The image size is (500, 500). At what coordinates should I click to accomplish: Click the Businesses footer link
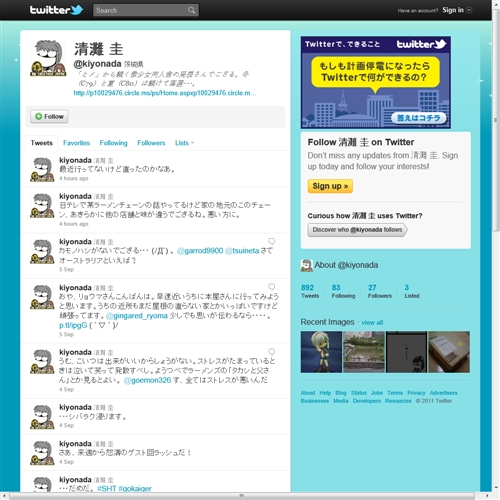coord(315,401)
